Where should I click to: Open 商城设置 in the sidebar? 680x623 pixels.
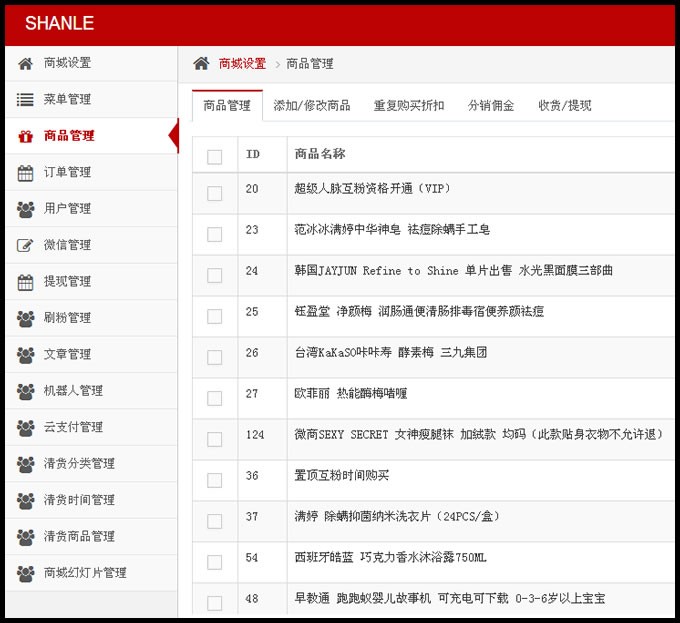click(x=91, y=63)
